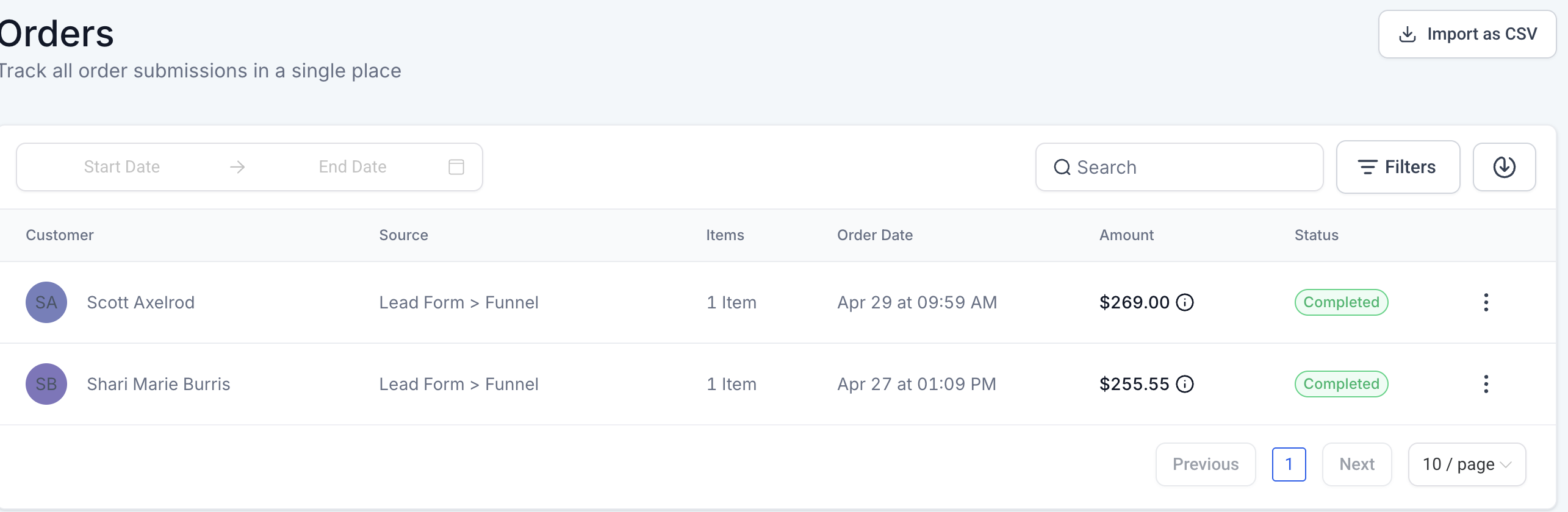Image resolution: width=1568 pixels, height=512 pixels.
Task: Click the Search input box
Action: pyautogui.click(x=1179, y=167)
